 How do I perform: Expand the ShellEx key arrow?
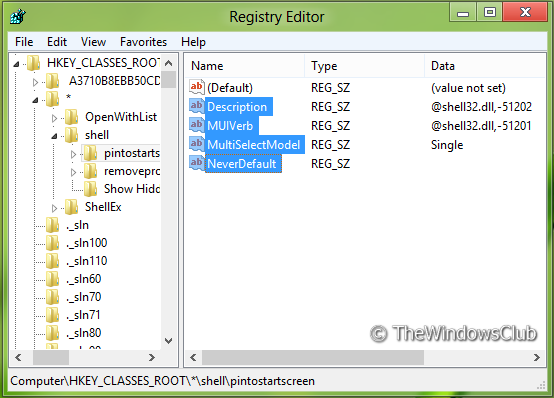54,208
